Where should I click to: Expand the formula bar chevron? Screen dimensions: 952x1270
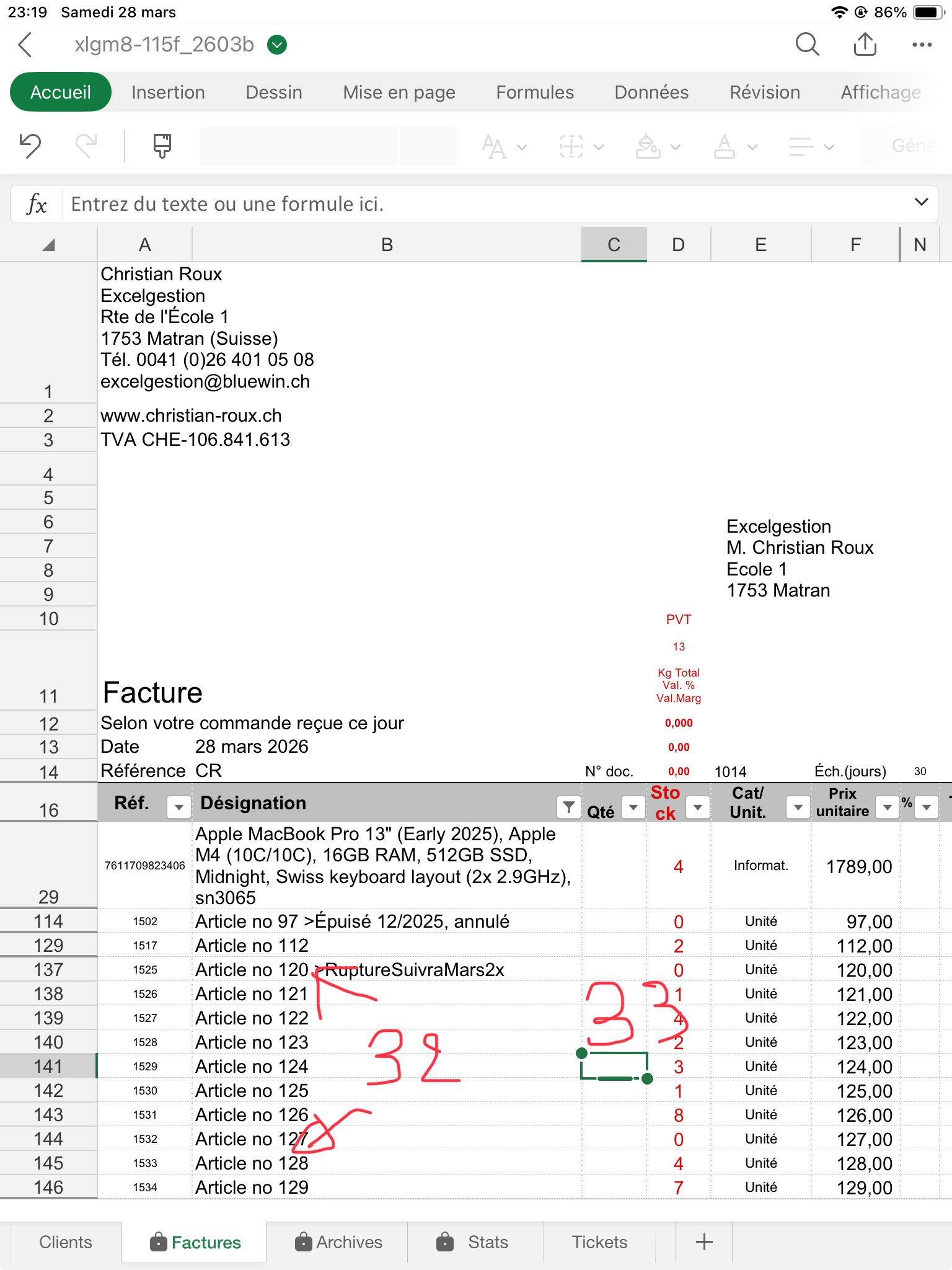[921, 203]
